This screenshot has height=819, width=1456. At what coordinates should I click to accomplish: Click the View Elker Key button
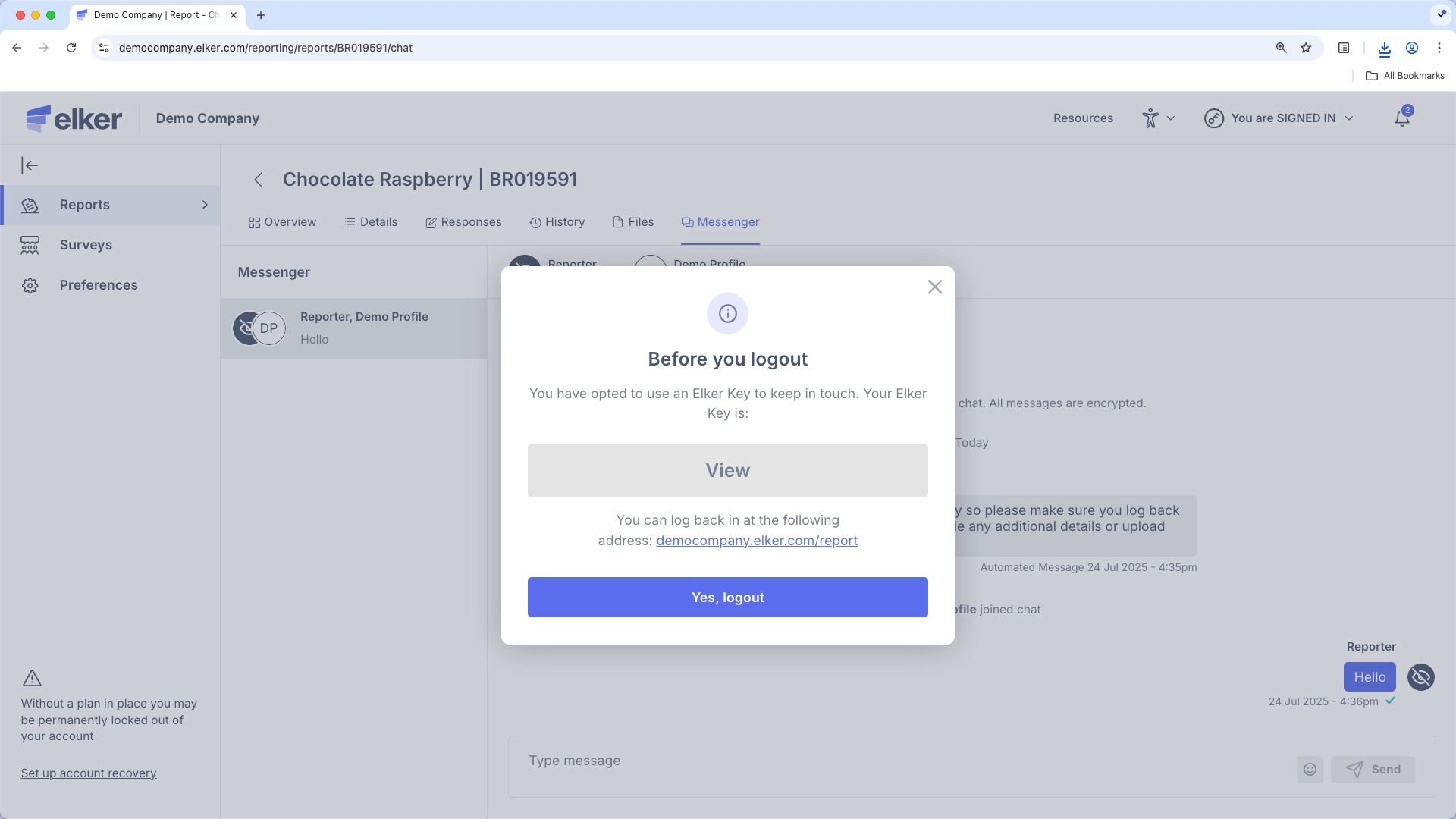point(727,470)
